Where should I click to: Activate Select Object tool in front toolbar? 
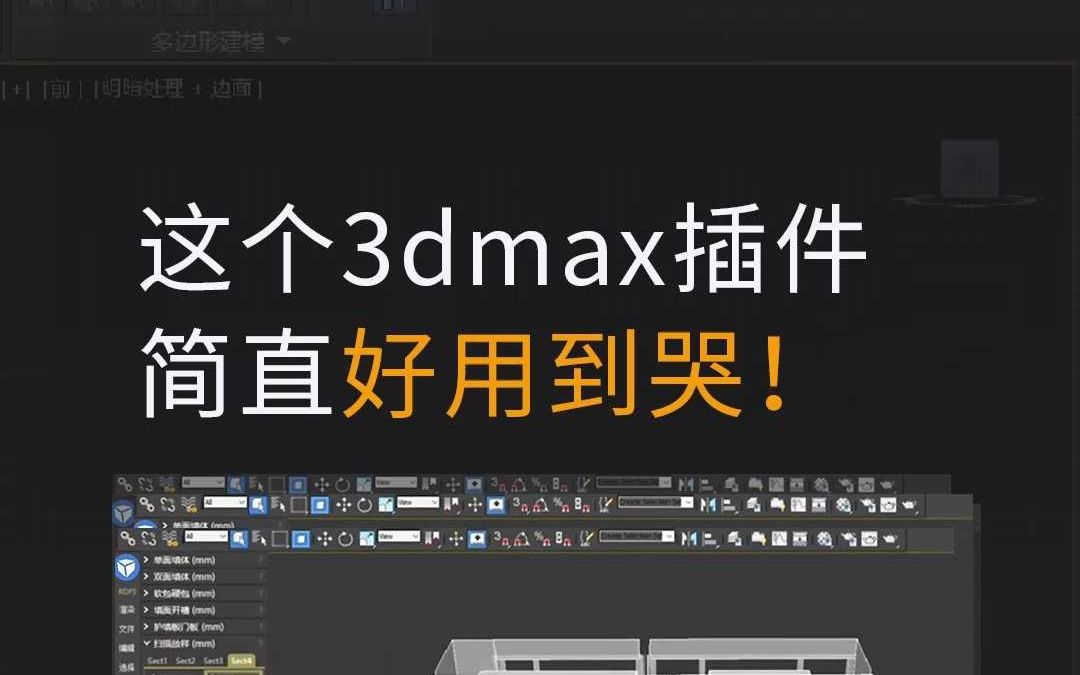pos(238,538)
